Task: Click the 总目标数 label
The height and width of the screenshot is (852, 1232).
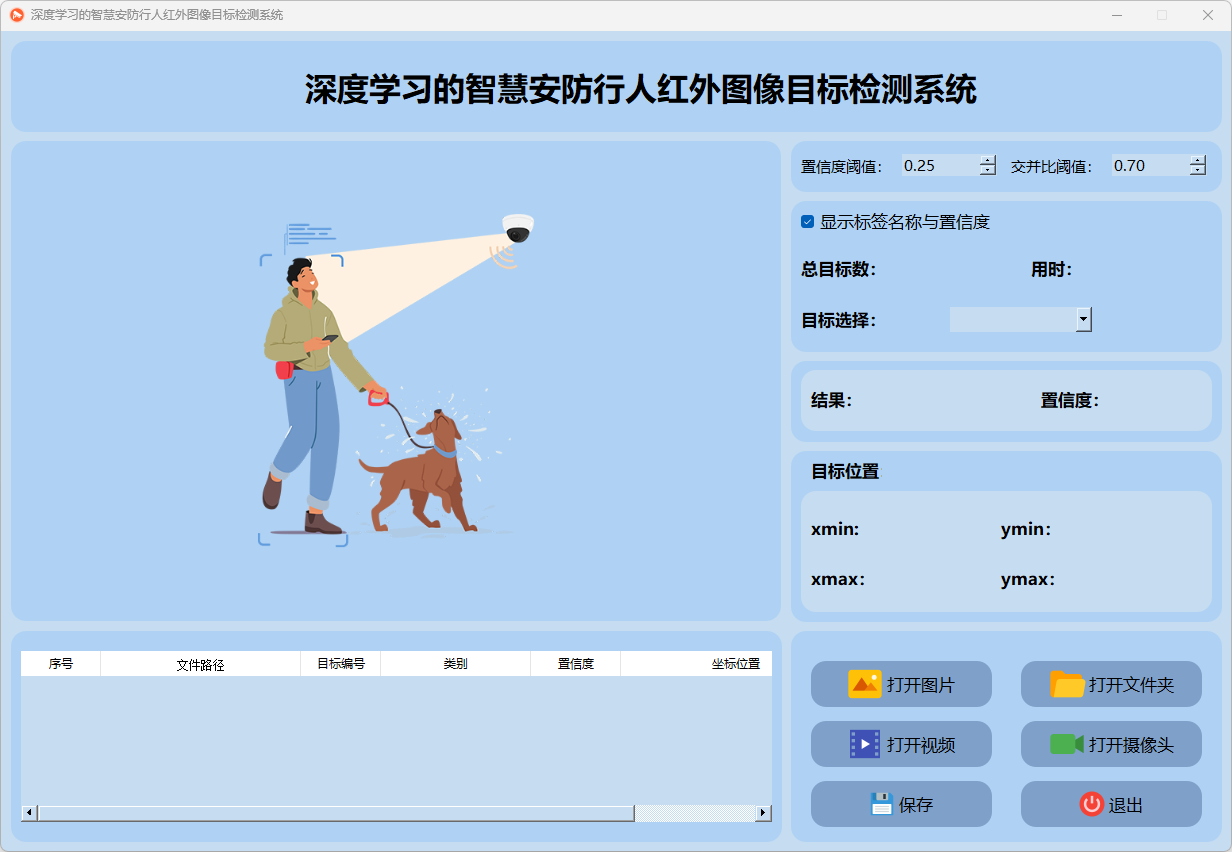Action: click(x=839, y=269)
